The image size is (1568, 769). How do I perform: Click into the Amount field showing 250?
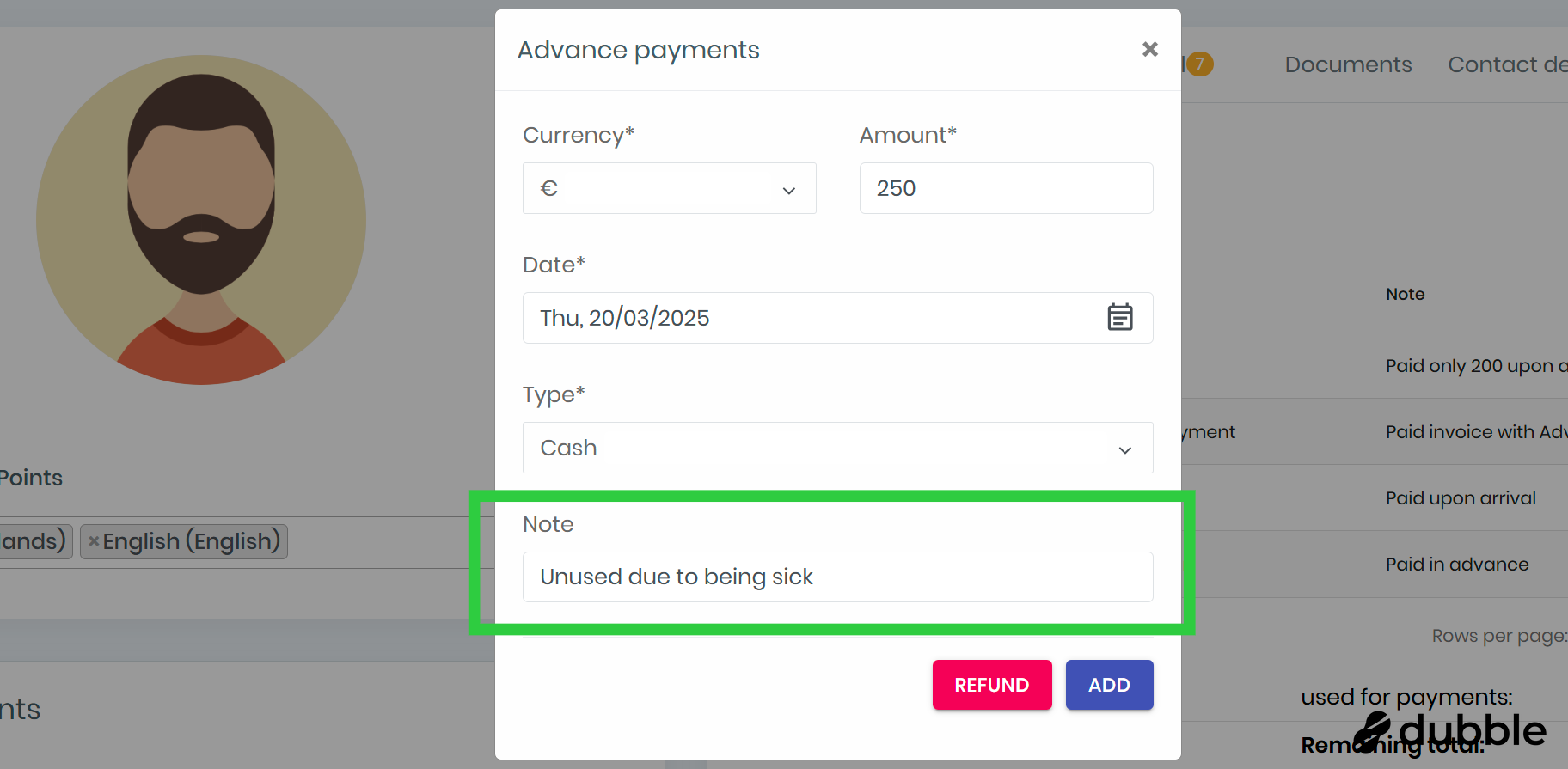(x=1006, y=188)
